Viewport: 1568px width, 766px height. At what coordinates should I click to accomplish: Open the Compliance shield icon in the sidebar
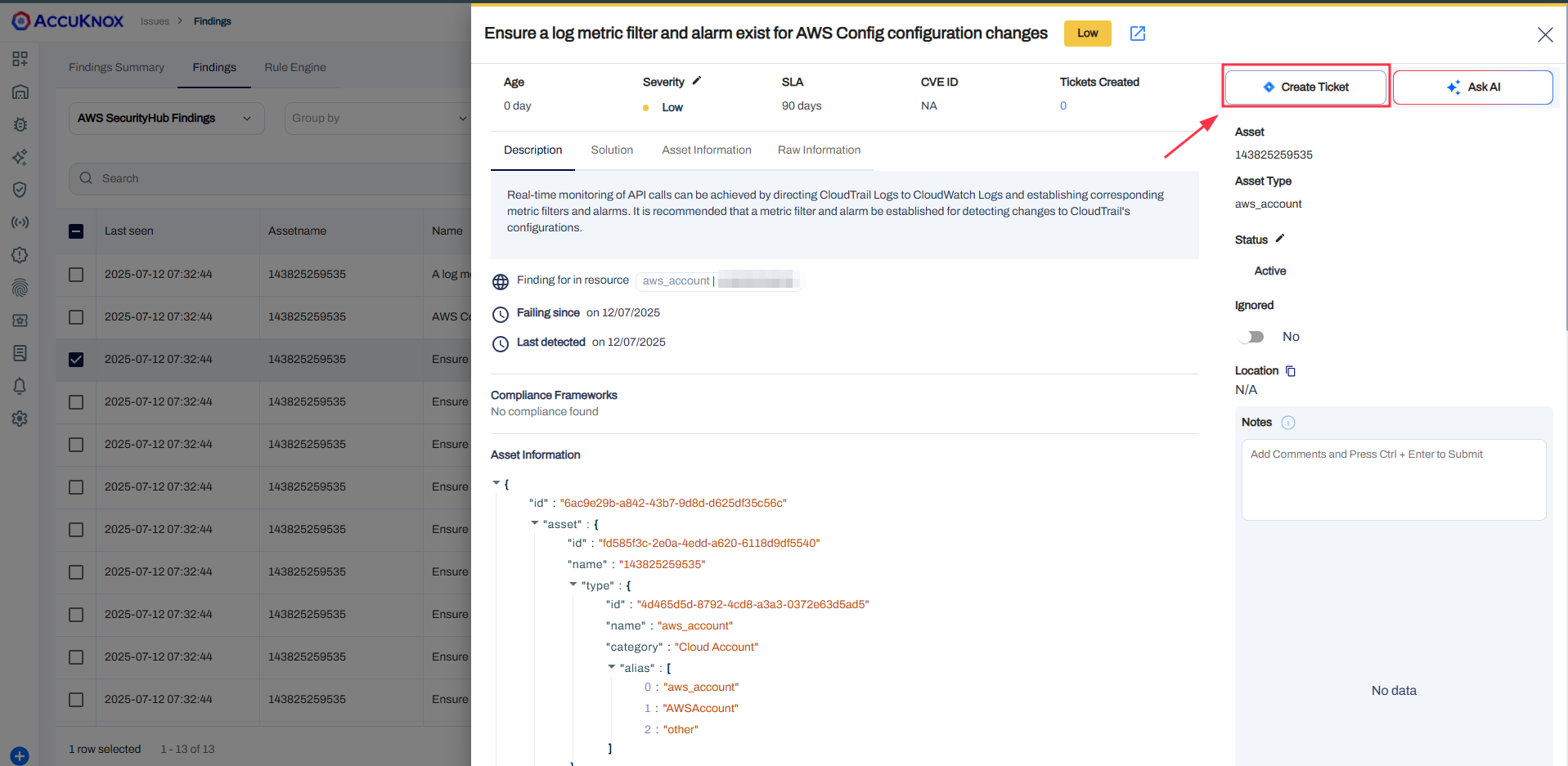pos(20,190)
